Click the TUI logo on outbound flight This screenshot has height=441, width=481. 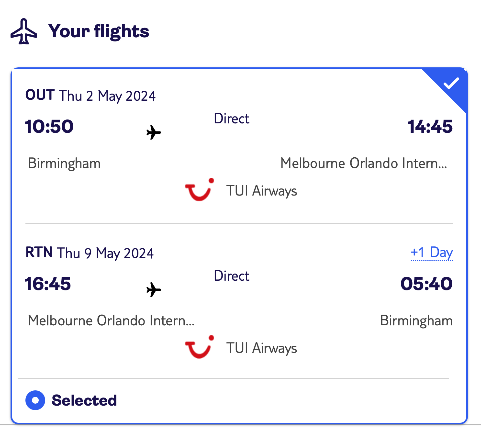pos(199,190)
